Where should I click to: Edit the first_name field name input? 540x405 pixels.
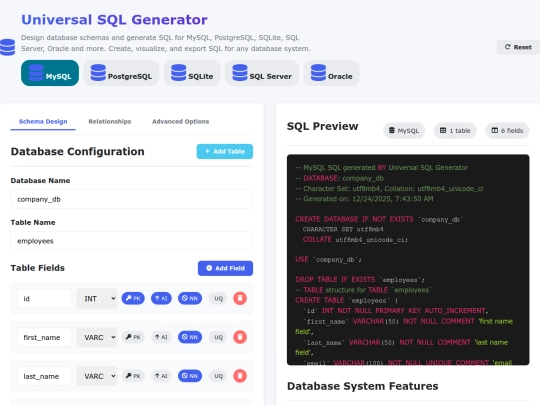(44, 337)
